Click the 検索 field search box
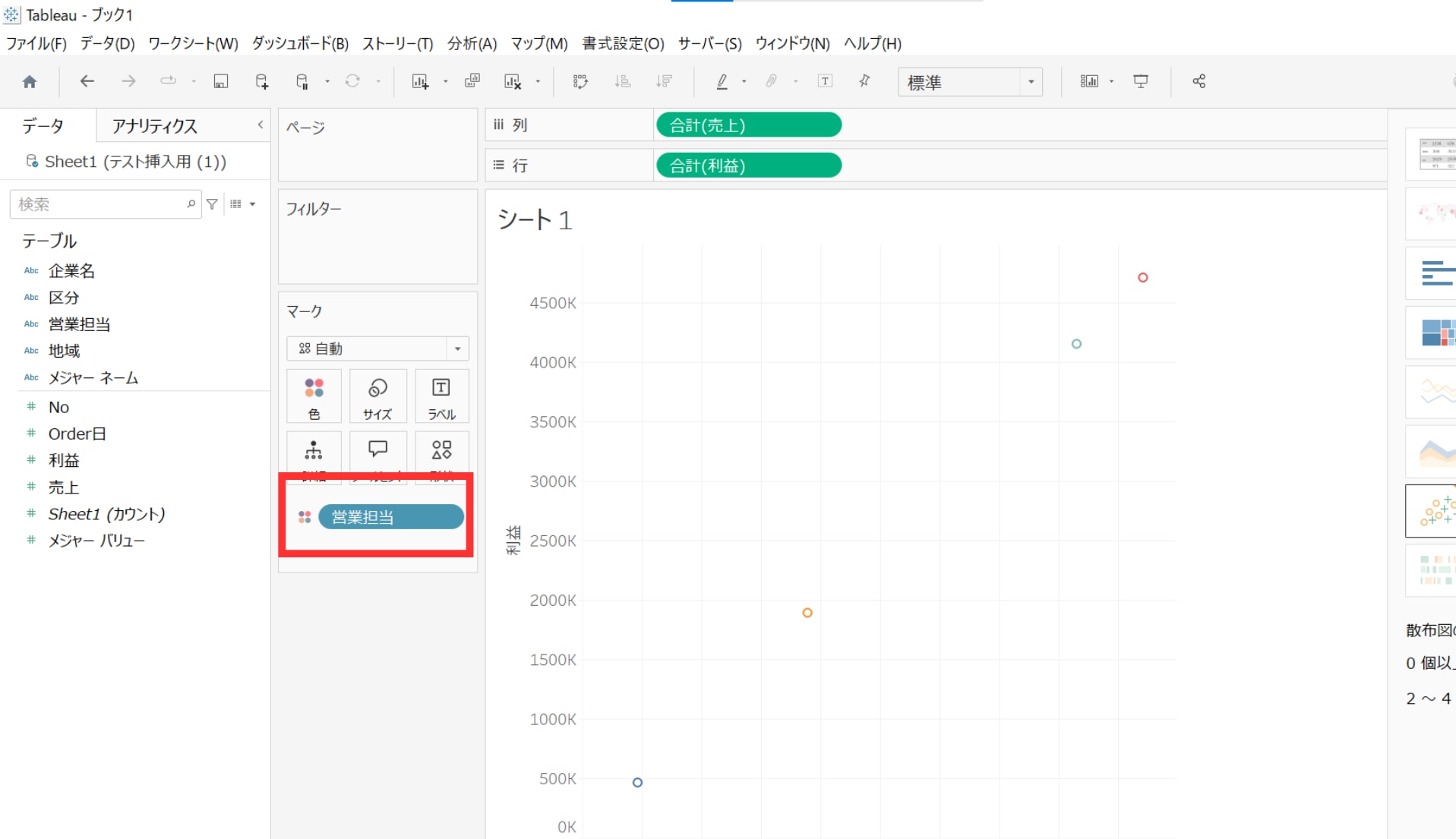Screen dimensions: 1456x839 click(99, 204)
